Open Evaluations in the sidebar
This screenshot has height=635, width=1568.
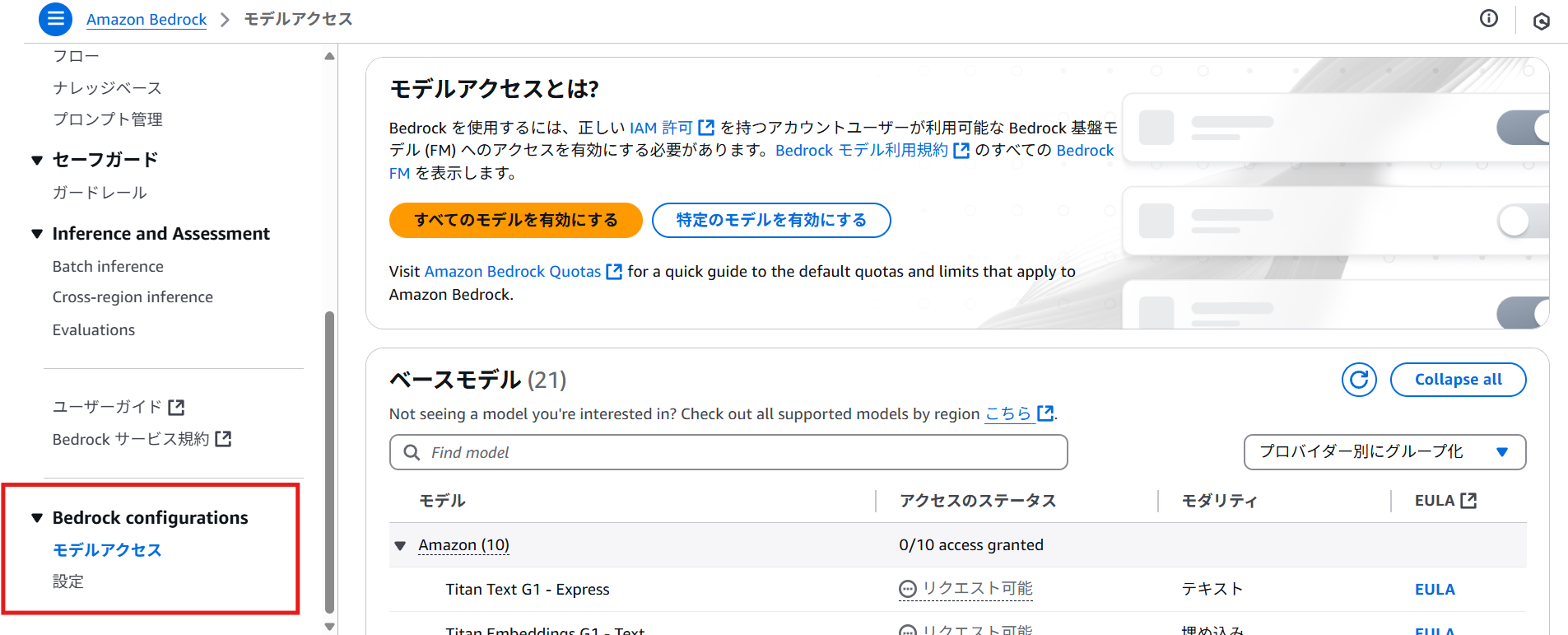coord(94,329)
